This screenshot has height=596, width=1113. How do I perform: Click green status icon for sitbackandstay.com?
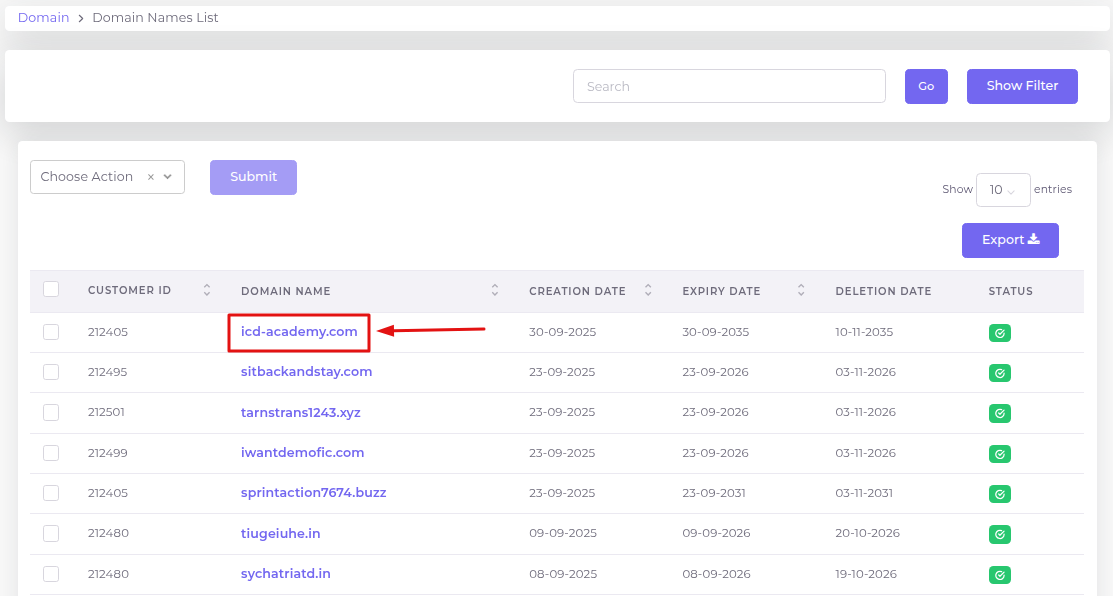pyautogui.click(x=999, y=373)
